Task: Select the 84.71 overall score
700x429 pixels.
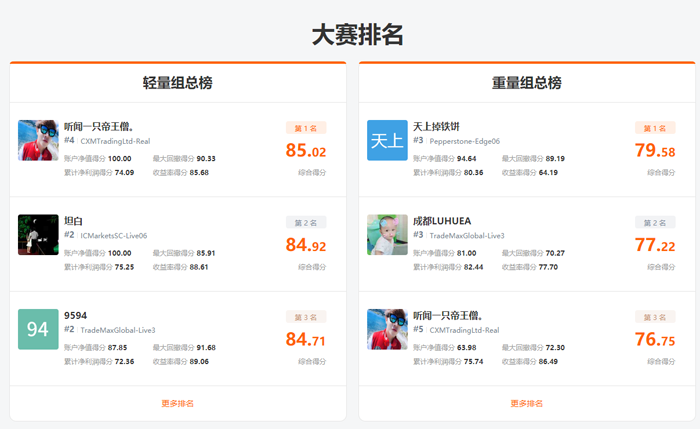Action: point(306,339)
